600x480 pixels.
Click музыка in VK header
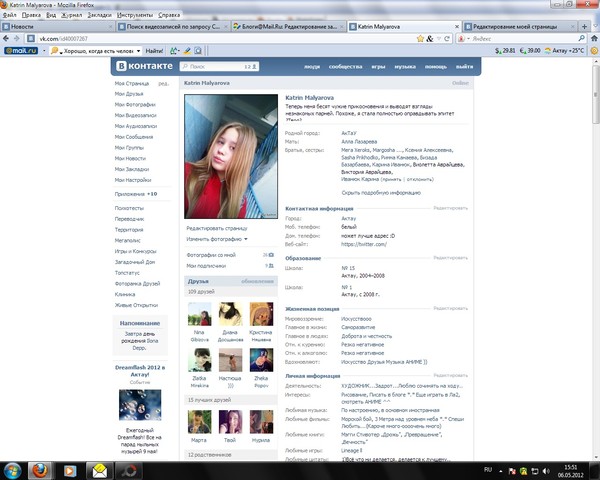pos(405,66)
